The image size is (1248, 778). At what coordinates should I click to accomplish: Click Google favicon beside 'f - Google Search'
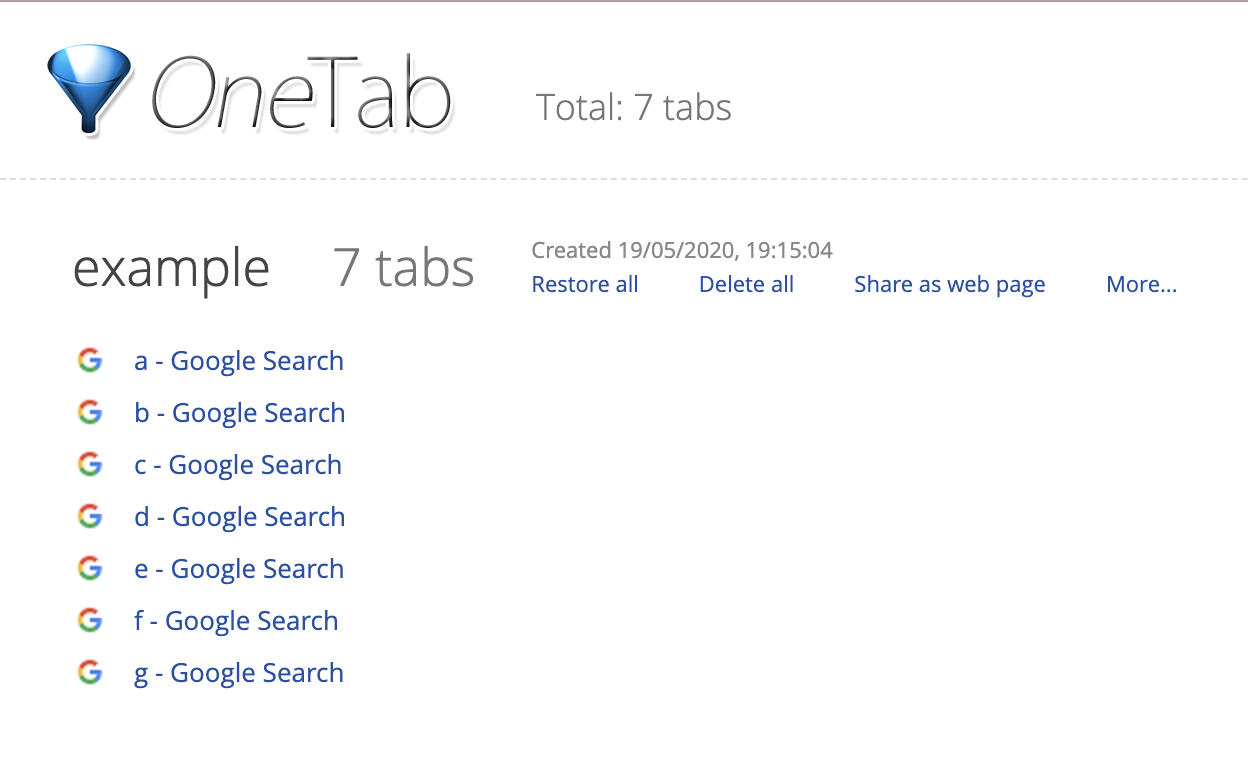90,621
